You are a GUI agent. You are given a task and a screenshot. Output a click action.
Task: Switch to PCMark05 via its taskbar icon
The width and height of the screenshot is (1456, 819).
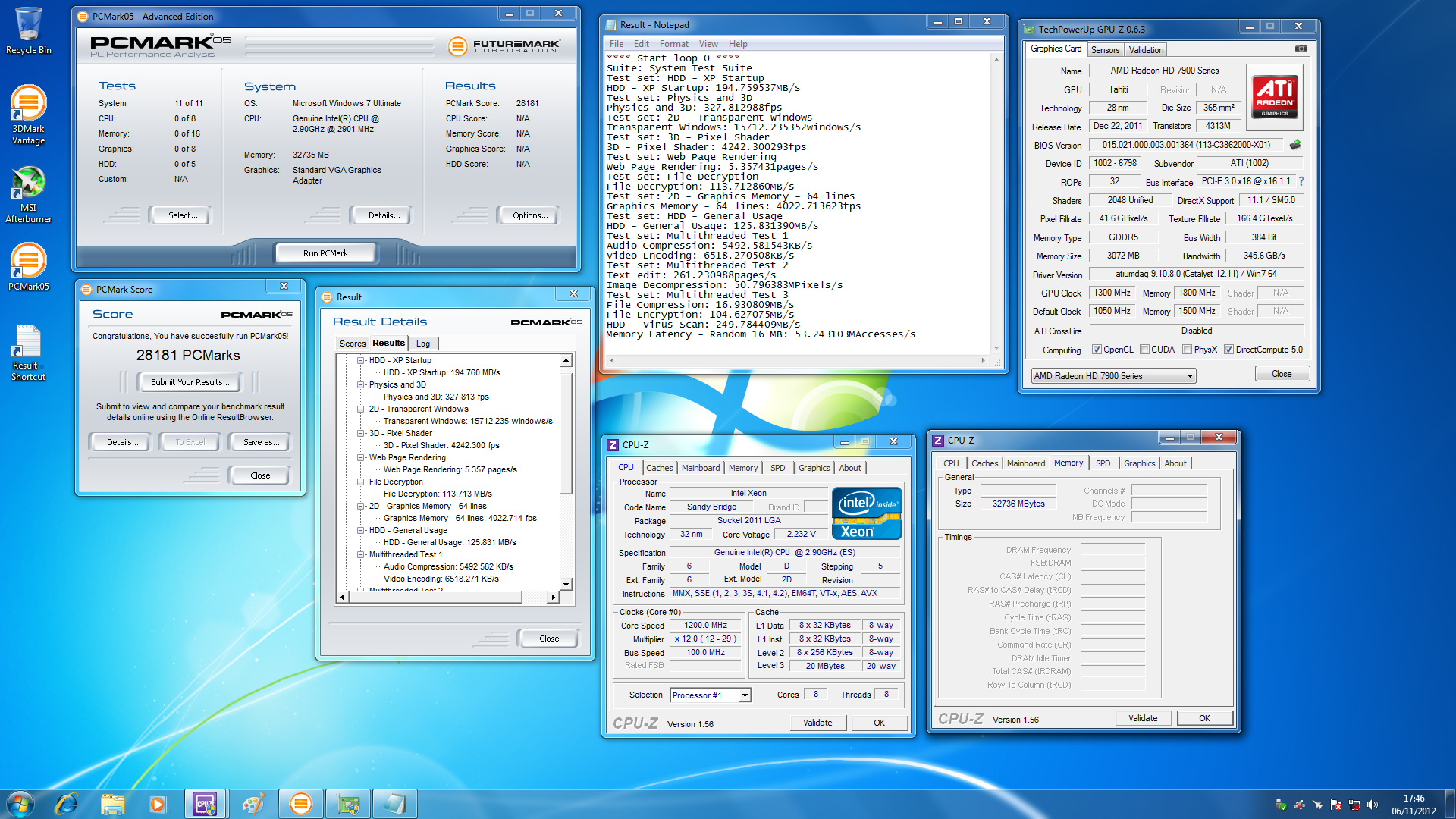(301, 804)
